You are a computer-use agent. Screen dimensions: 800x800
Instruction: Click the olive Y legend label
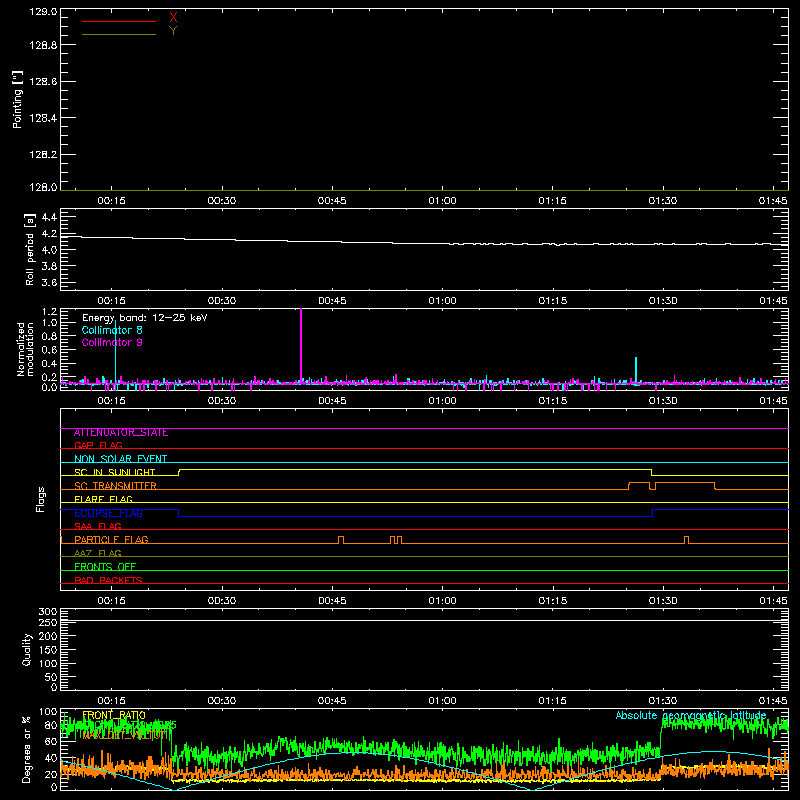pyautogui.click(x=173, y=31)
